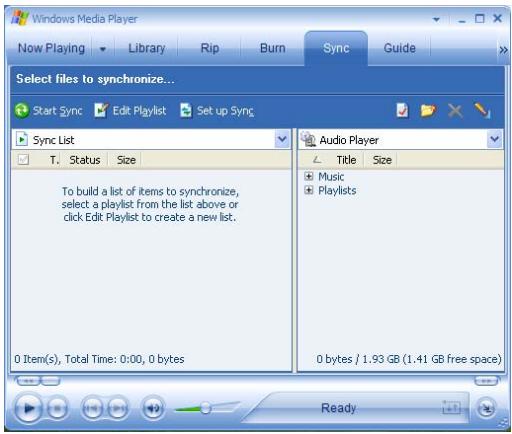512x434 pixels.
Task: Click the Sync List play icon
Action: [x=22, y=139]
